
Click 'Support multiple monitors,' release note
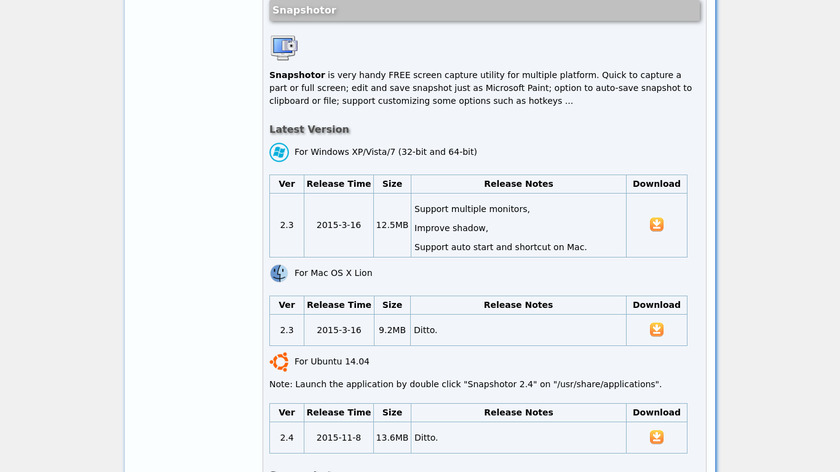(472, 209)
